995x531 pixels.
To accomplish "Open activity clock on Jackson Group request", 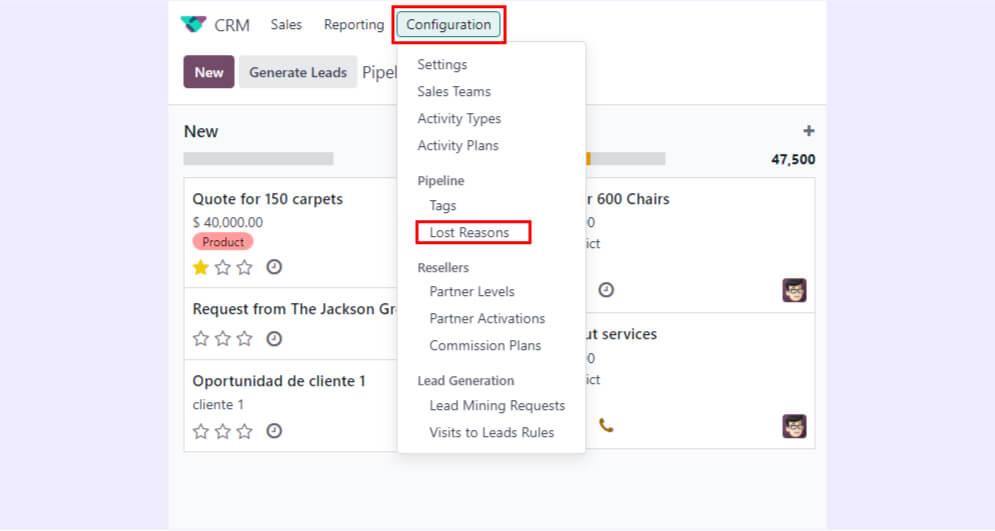I will 274,339.
